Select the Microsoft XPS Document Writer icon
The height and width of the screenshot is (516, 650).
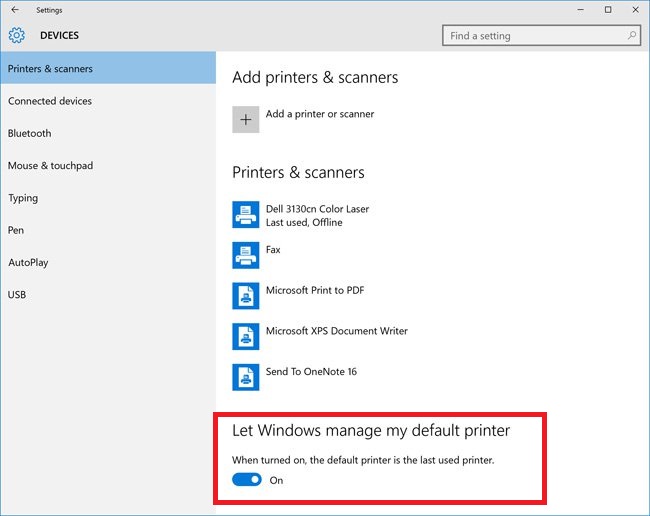pos(245,337)
